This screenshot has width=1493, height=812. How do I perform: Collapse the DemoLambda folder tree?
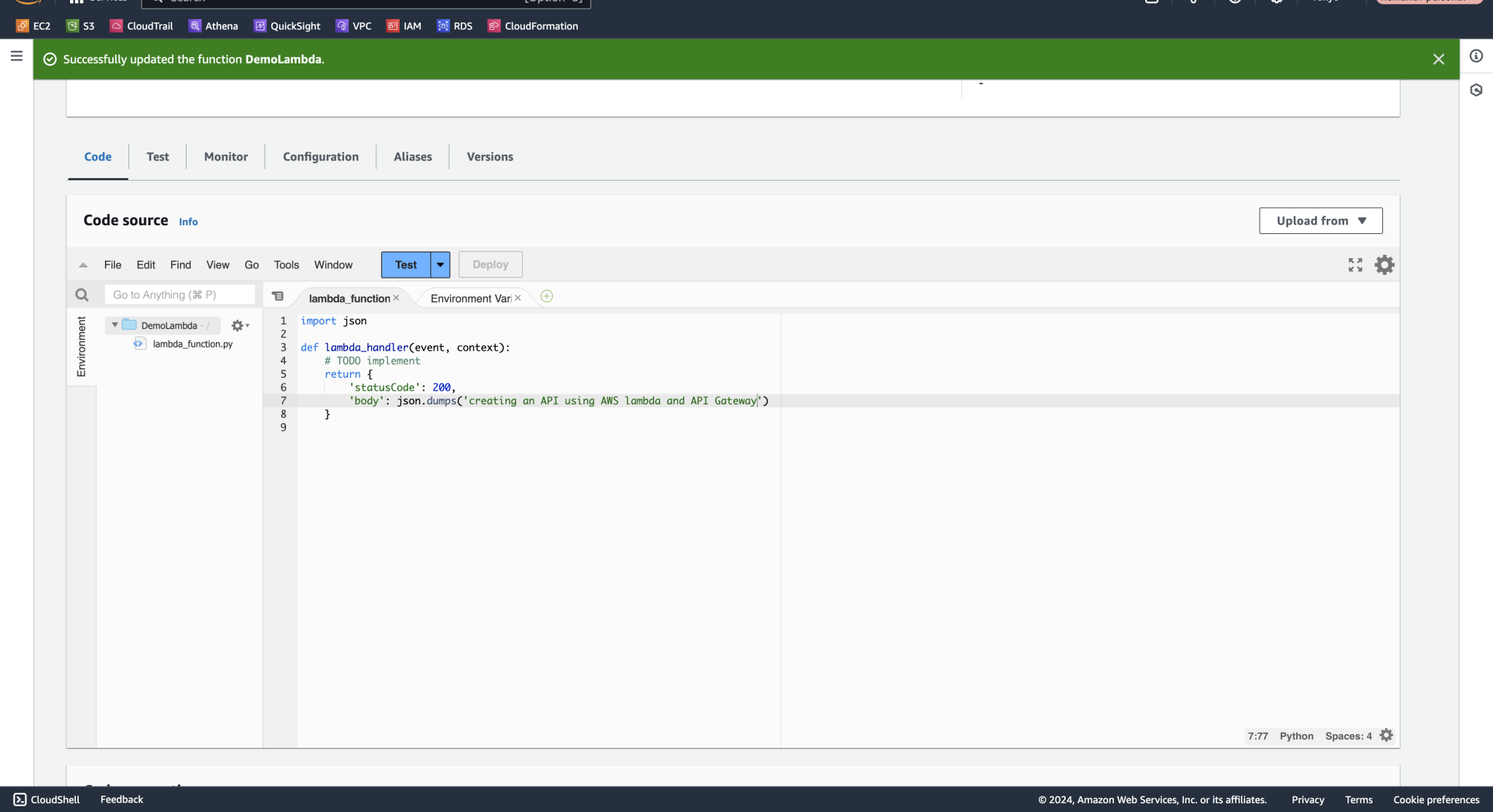(114, 325)
